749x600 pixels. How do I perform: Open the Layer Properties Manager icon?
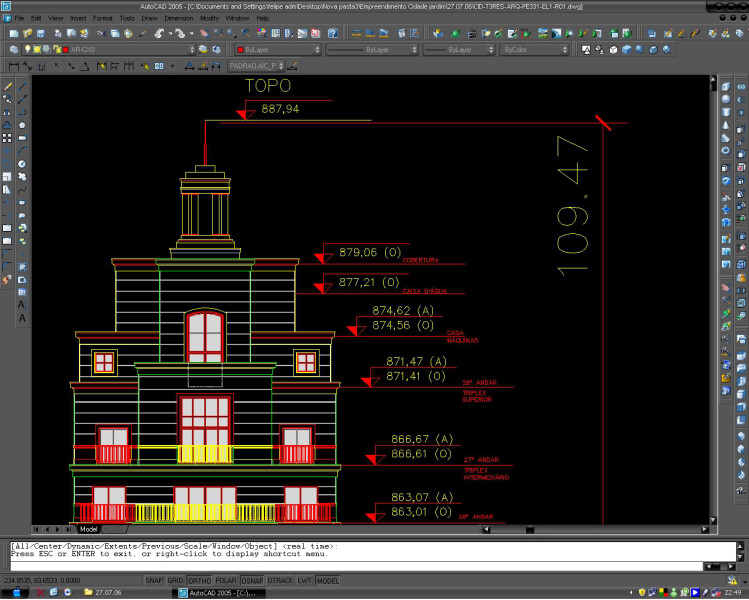point(12,49)
